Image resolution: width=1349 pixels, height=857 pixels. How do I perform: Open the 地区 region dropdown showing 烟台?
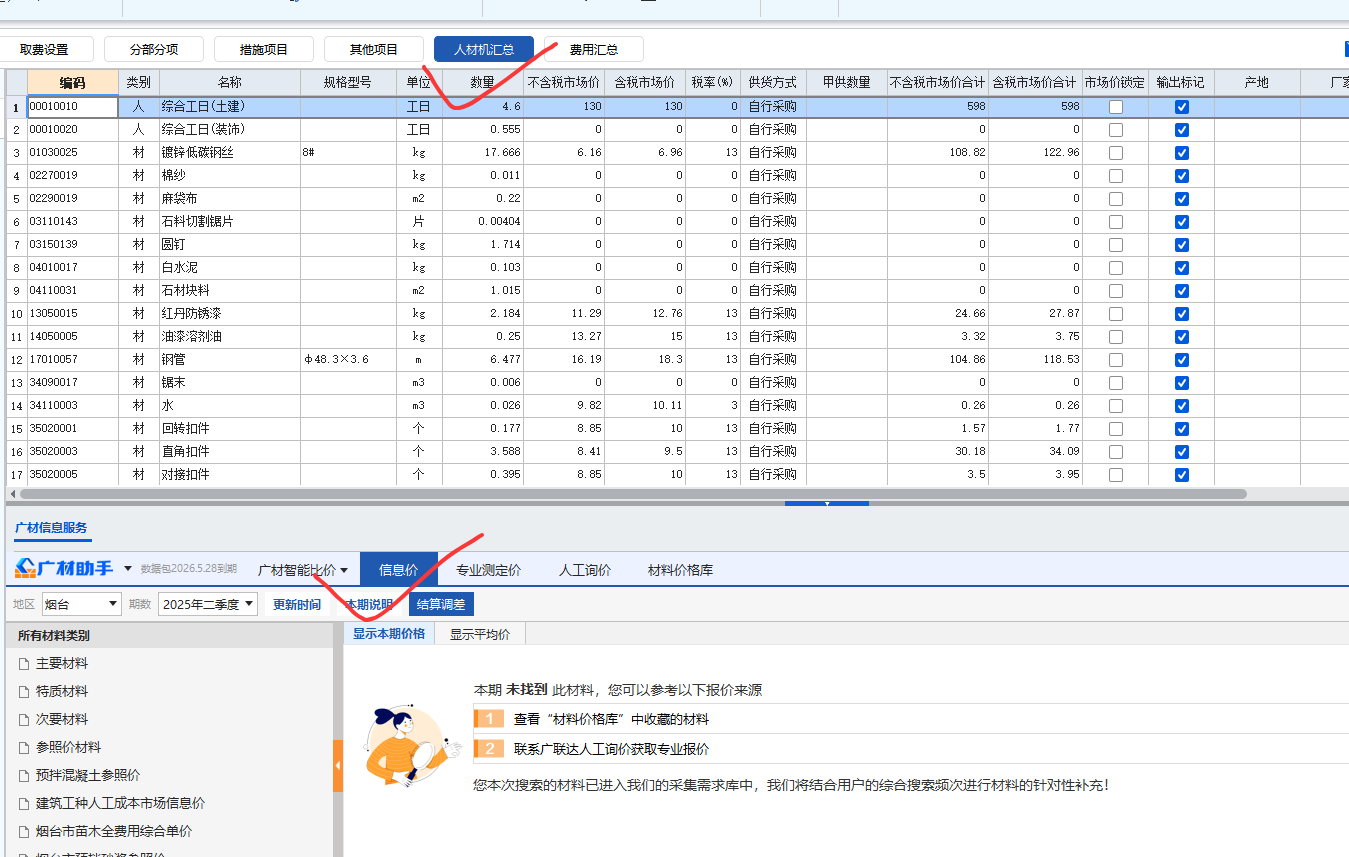pyautogui.click(x=81, y=603)
